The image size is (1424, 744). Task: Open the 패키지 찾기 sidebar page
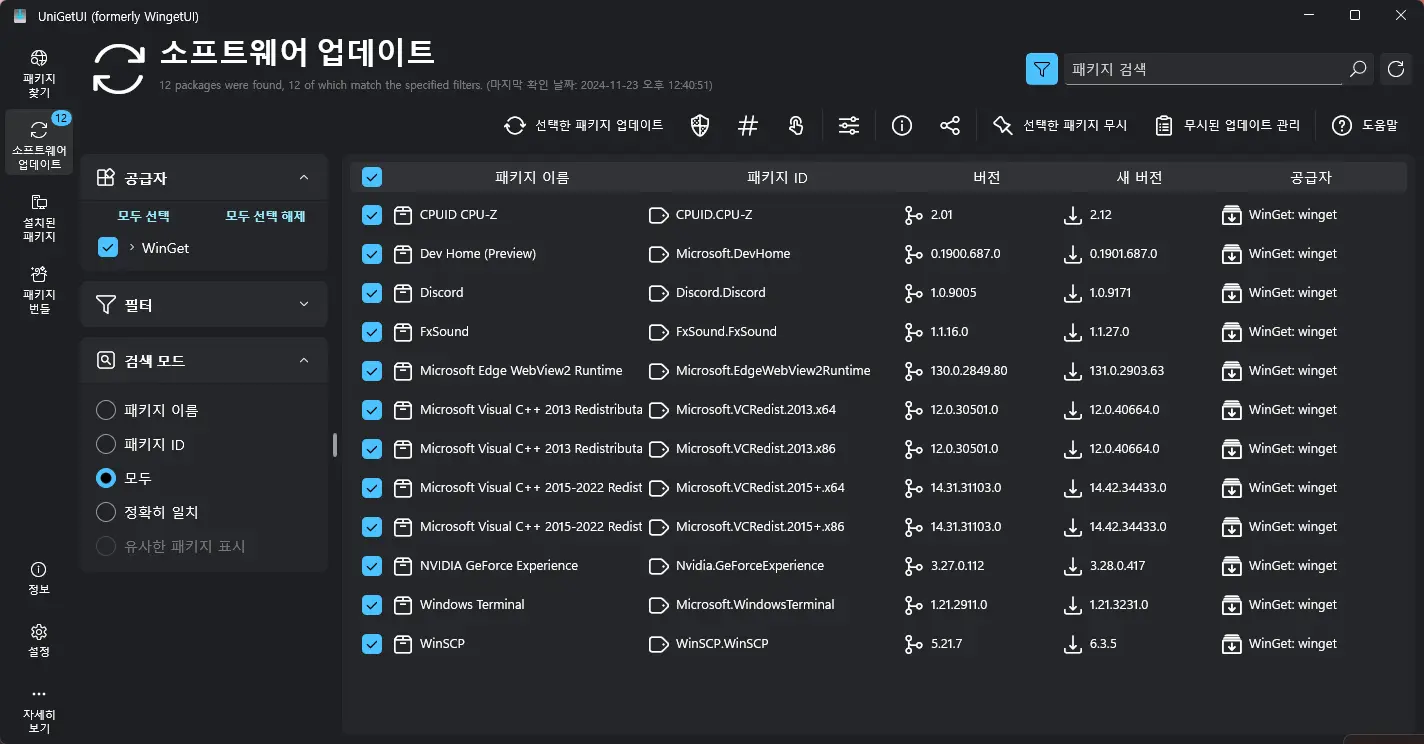coord(39,75)
